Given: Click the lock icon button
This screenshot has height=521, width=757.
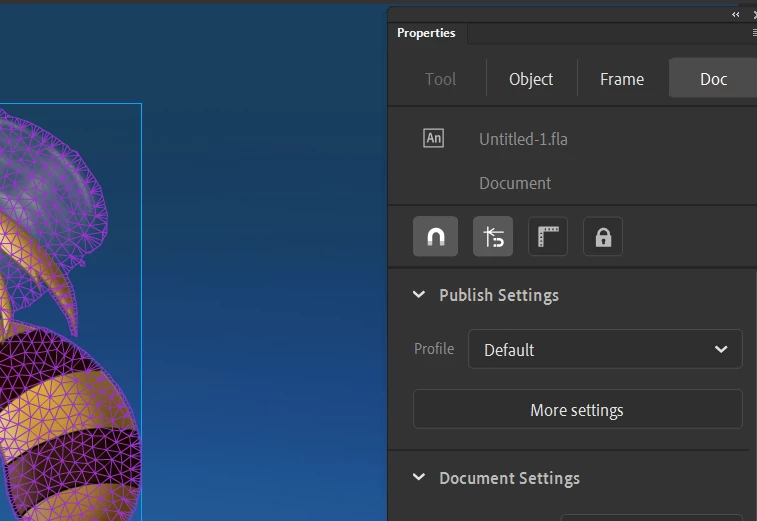Looking at the screenshot, I should (x=603, y=237).
